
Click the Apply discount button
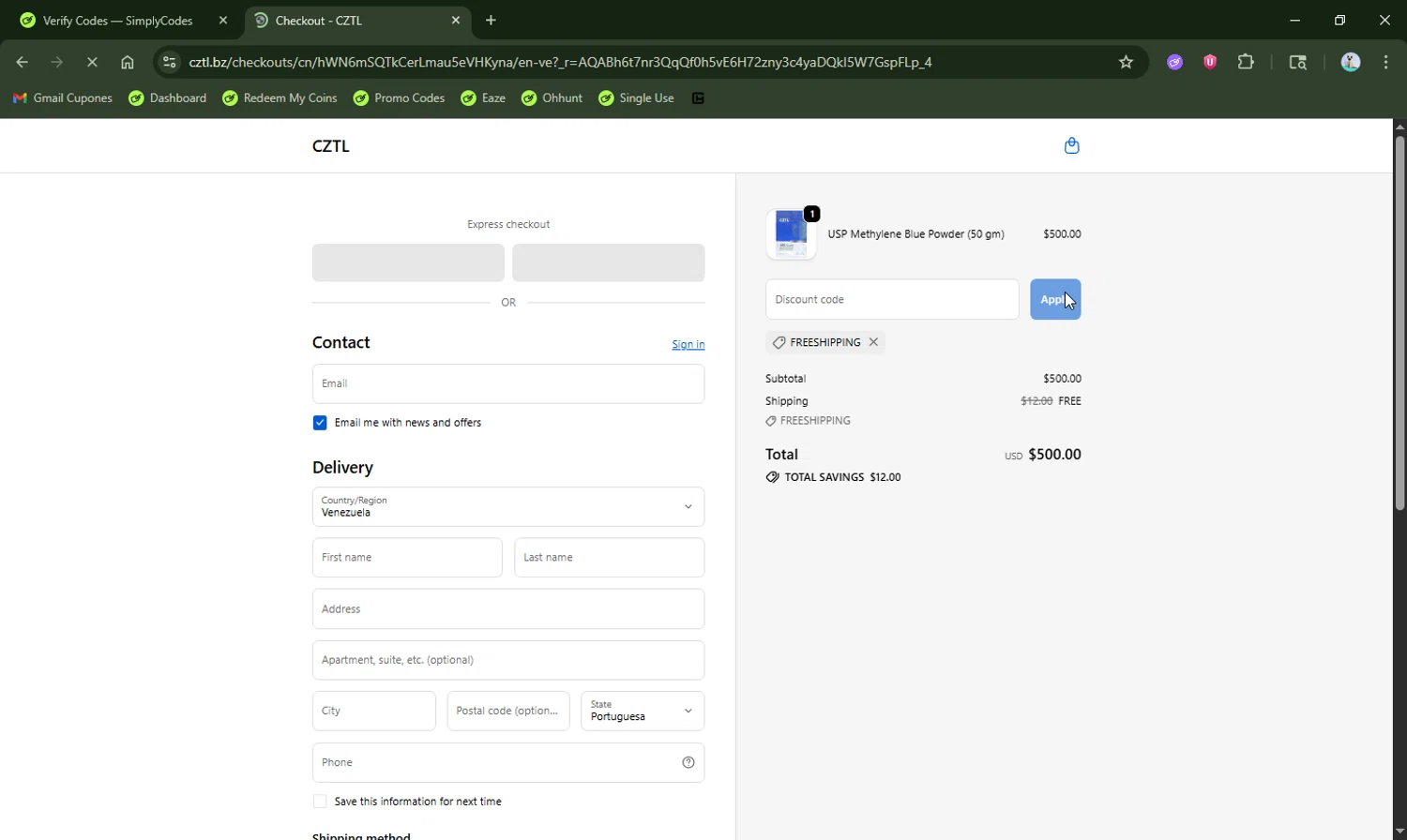[1055, 299]
